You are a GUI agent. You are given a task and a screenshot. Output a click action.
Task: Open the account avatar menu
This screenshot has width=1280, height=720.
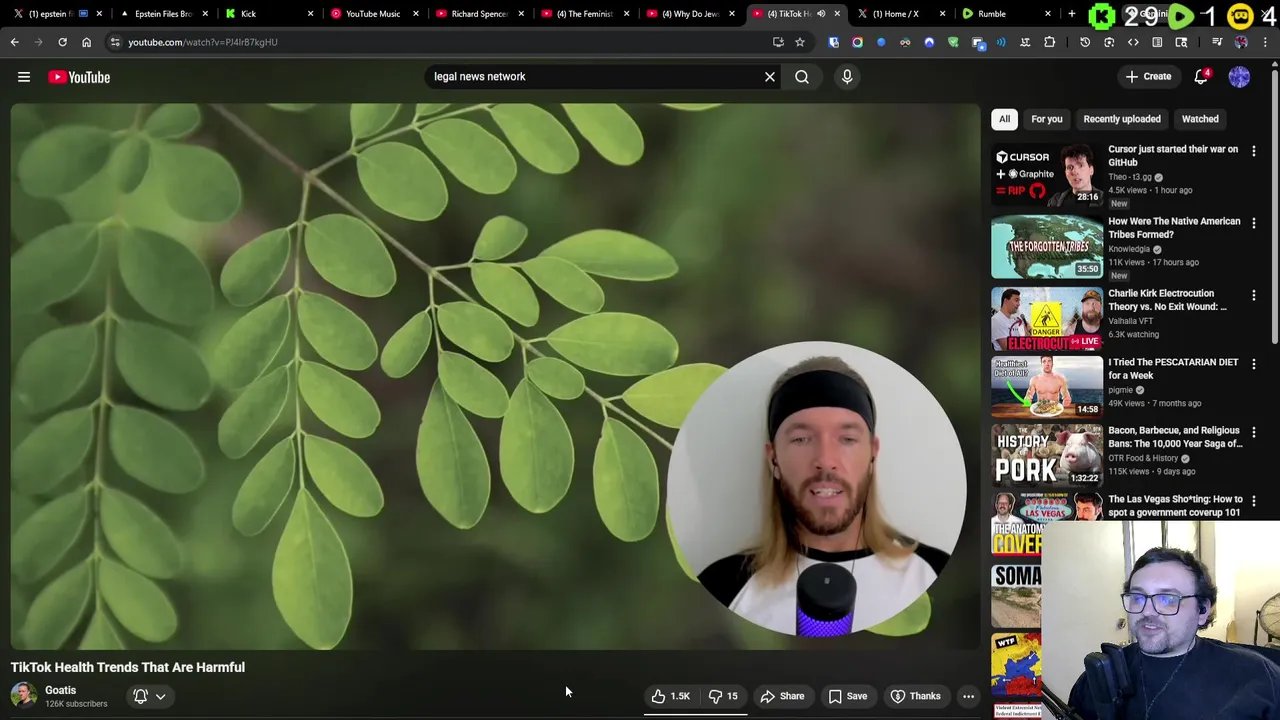coord(1239,77)
